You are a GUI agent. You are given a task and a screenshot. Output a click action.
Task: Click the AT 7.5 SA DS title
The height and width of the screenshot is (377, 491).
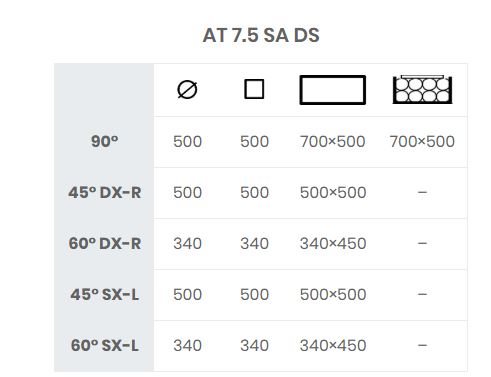tap(261, 35)
